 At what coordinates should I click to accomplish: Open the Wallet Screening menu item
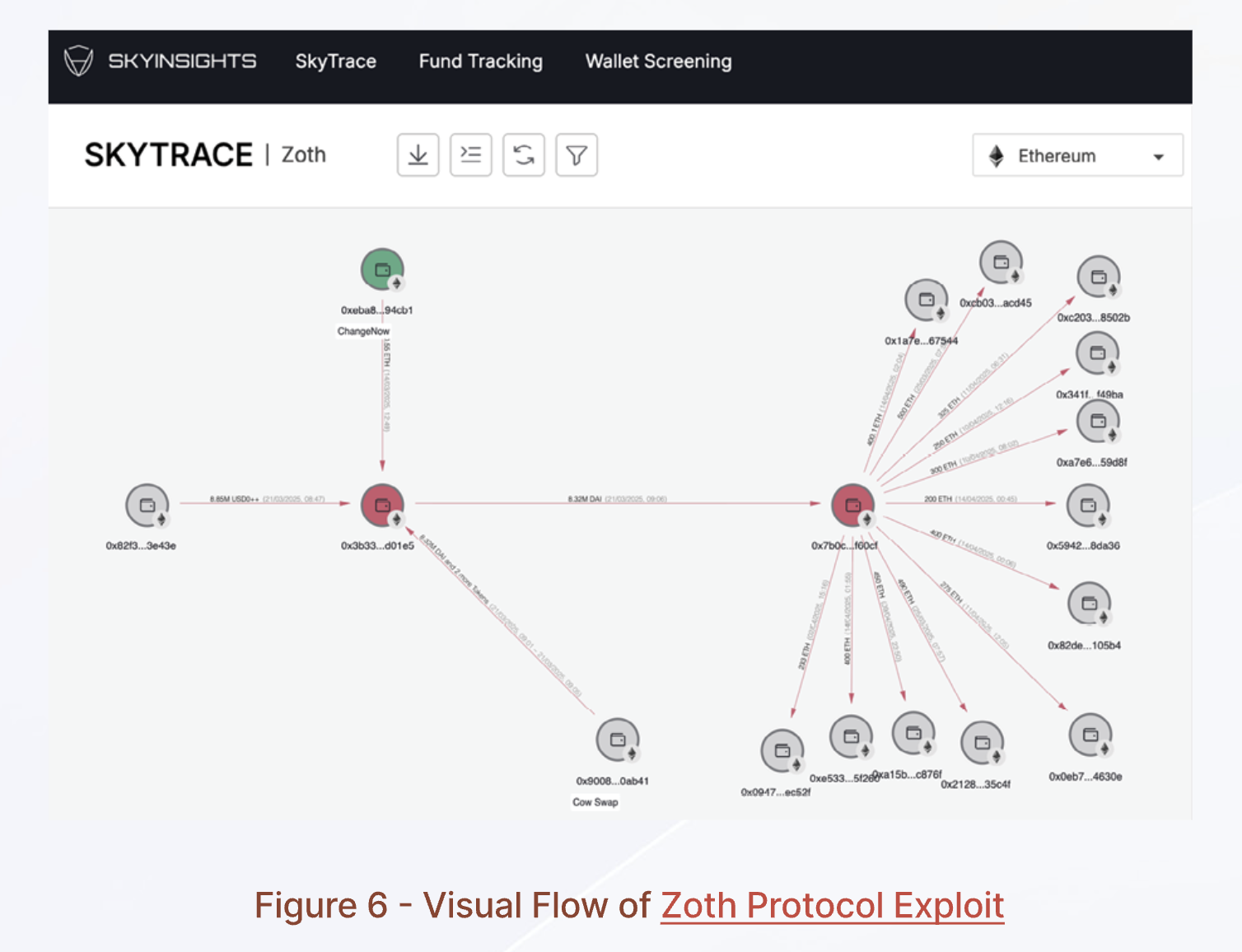[x=659, y=61]
